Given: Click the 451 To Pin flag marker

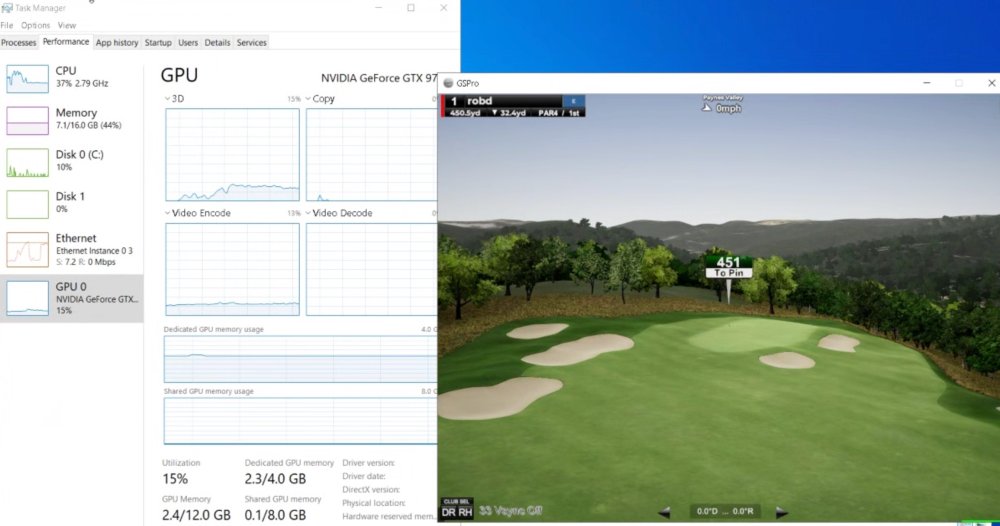Looking at the screenshot, I should pos(728,267).
